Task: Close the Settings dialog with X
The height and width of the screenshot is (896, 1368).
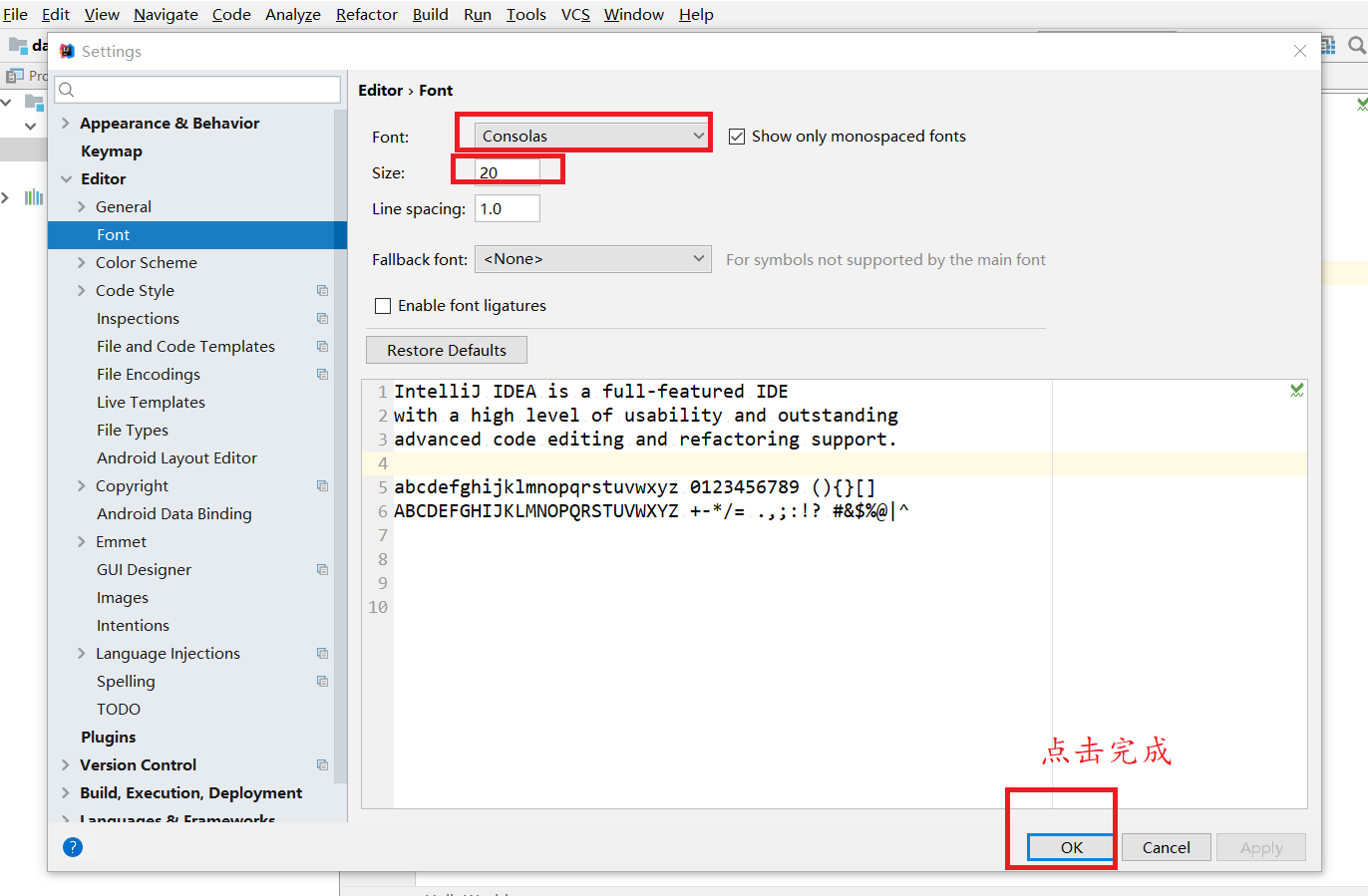Action: point(1300,51)
